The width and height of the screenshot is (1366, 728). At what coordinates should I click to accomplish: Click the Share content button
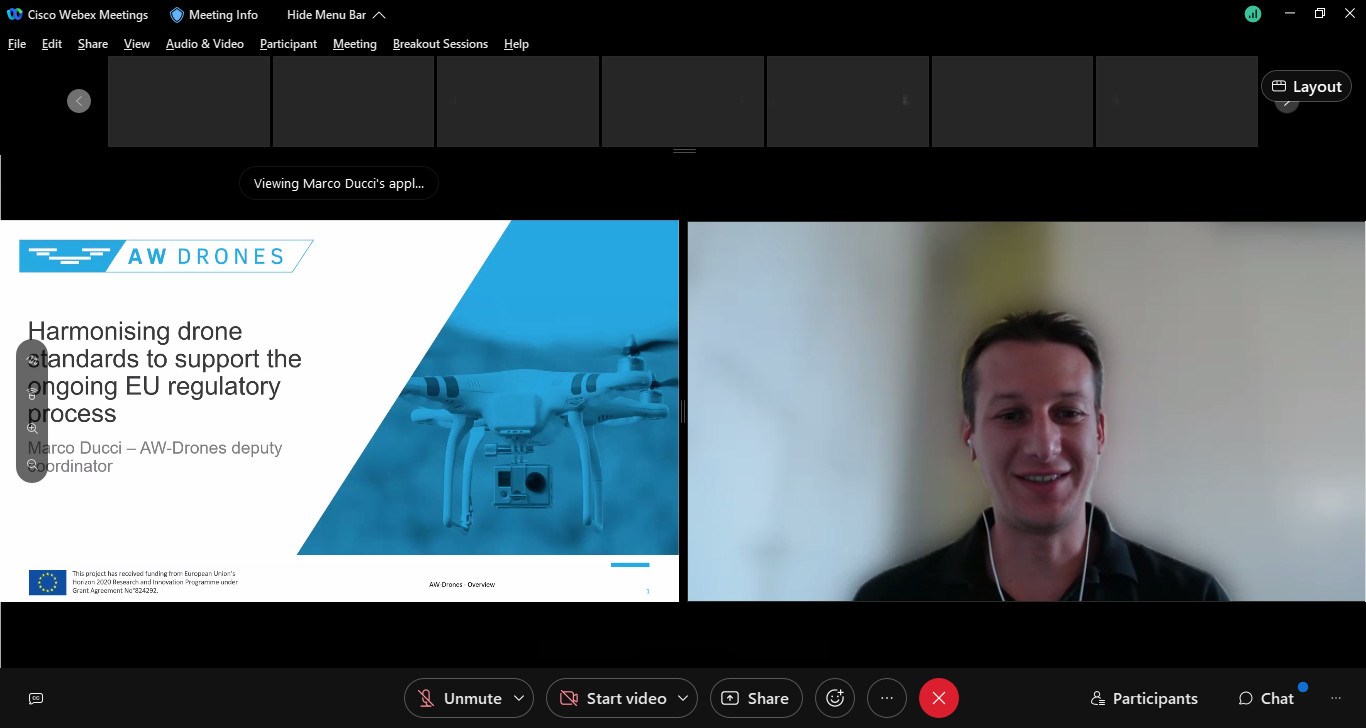pos(755,698)
